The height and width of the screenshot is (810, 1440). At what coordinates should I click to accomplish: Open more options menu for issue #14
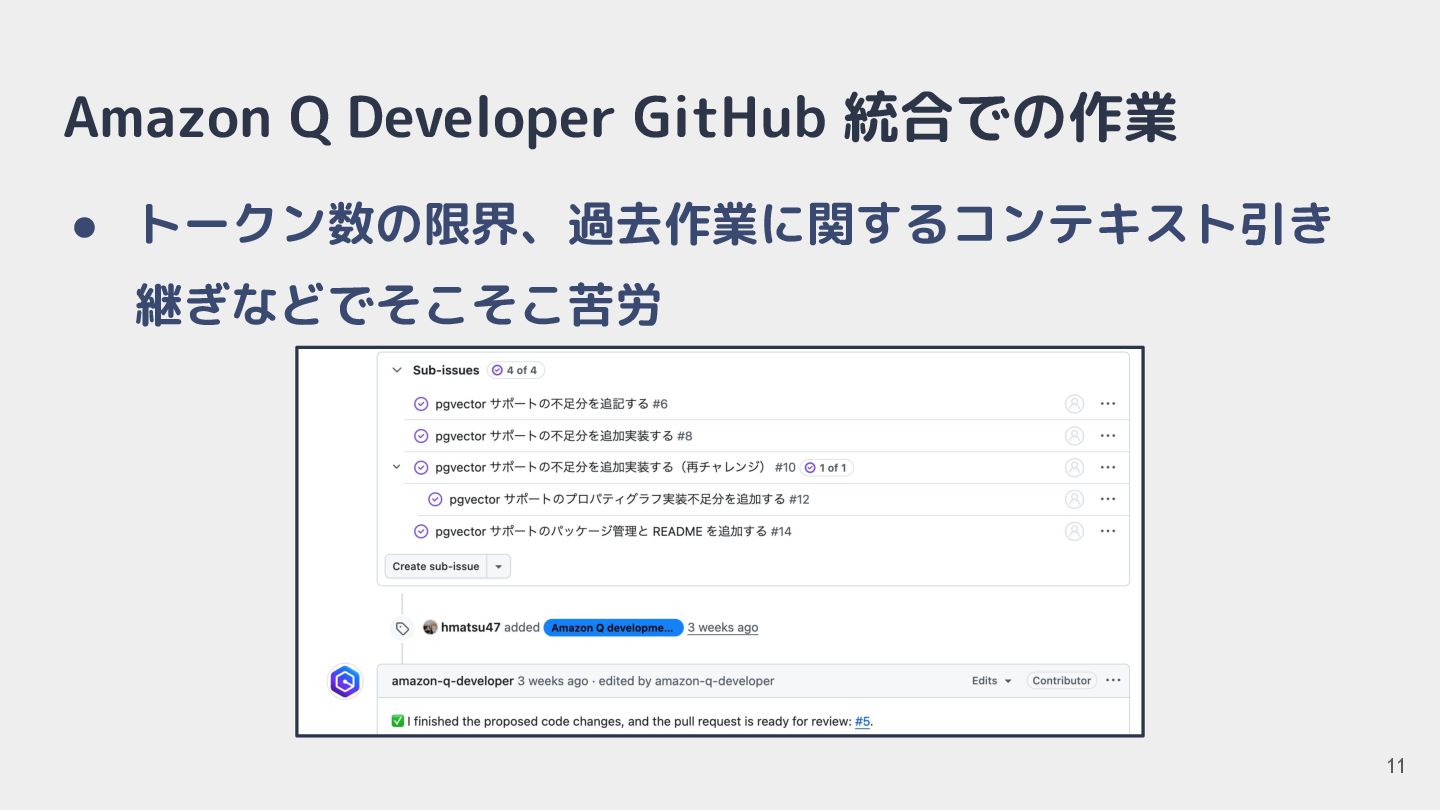pyautogui.click(x=1108, y=531)
